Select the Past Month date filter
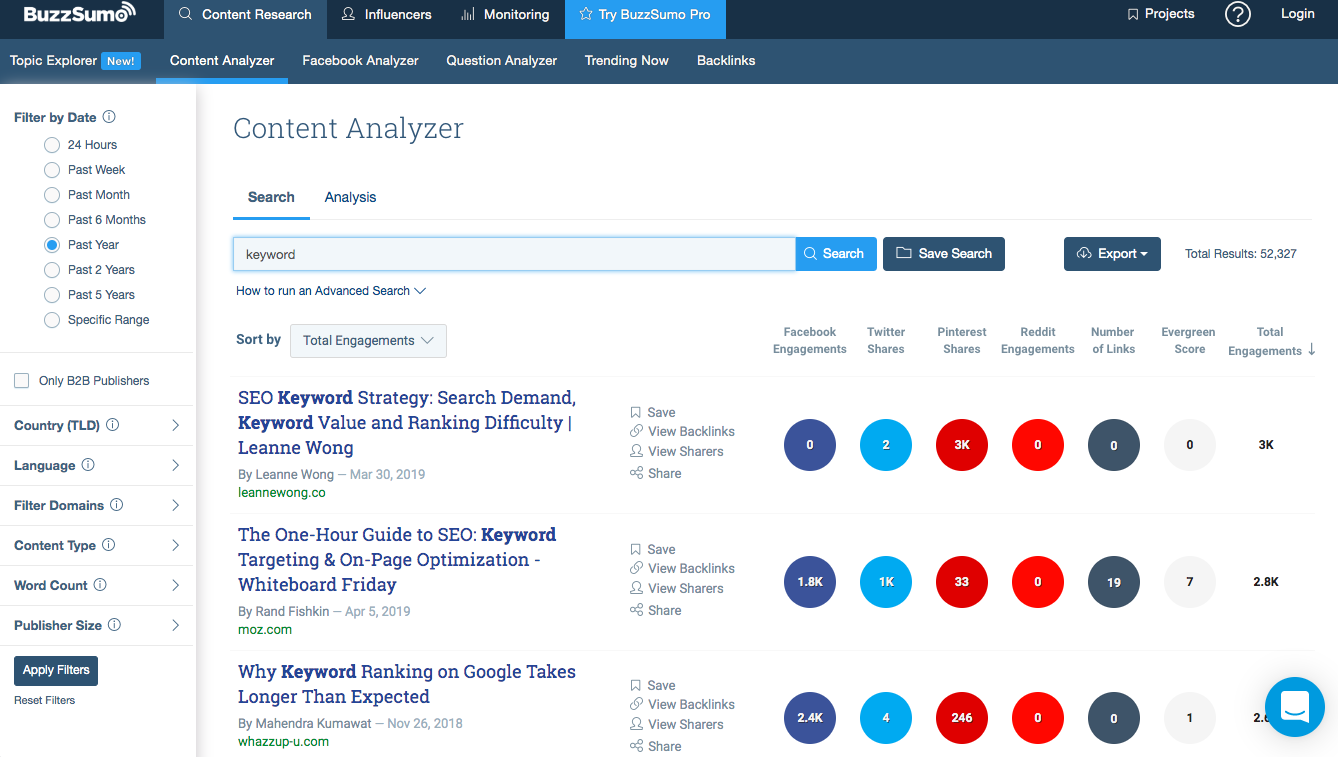The height and width of the screenshot is (757, 1338). coord(52,195)
